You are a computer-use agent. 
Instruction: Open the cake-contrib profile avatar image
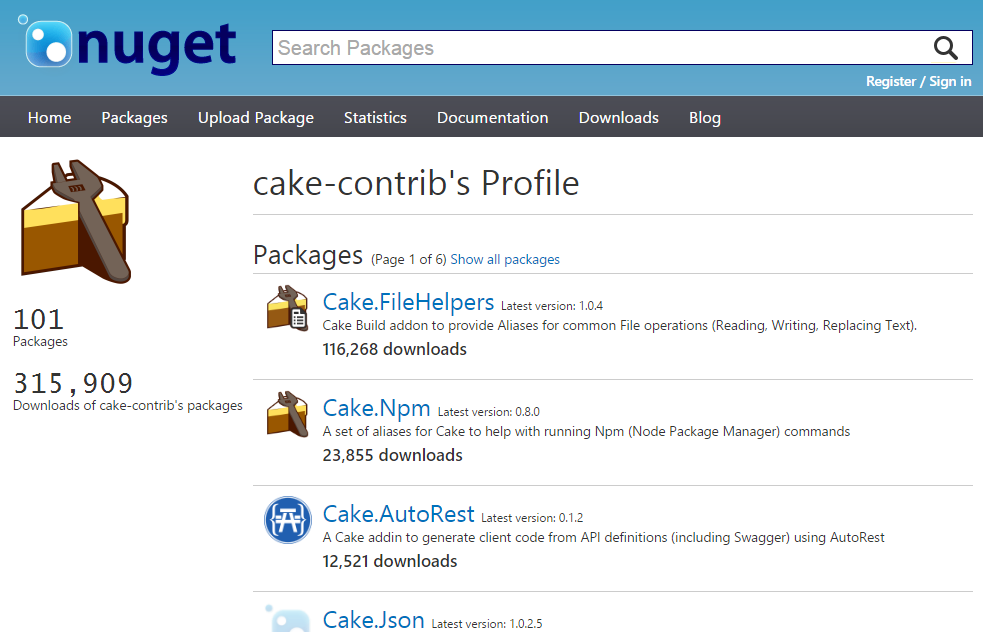[76, 221]
